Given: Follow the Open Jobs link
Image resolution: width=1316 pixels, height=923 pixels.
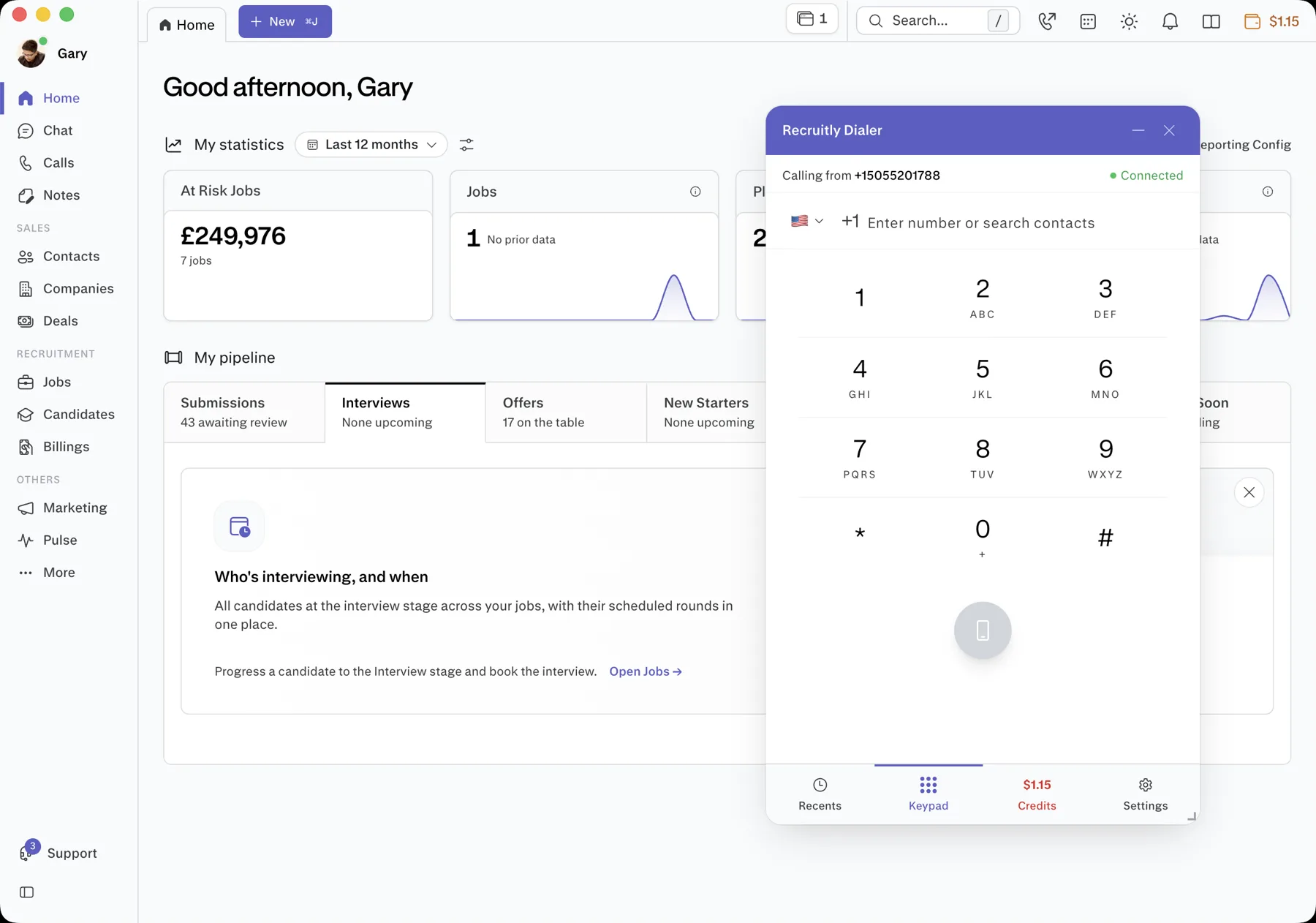Looking at the screenshot, I should [646, 671].
